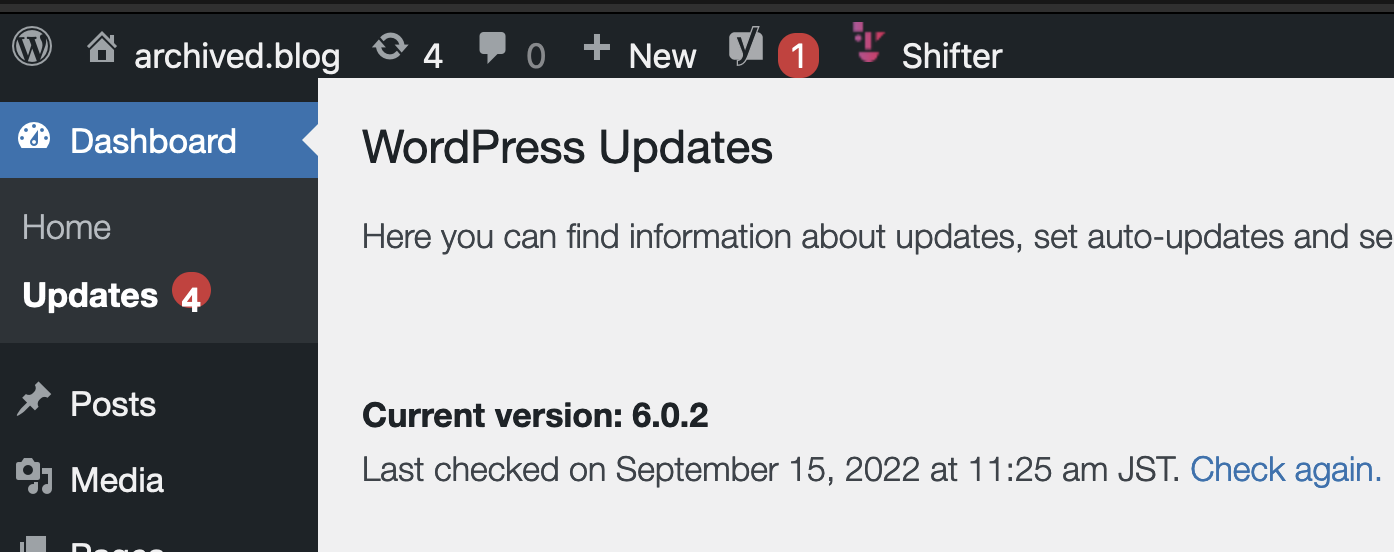Image resolution: width=1394 pixels, height=552 pixels.
Task: Click the red 4 badge beside Updates
Action: (191, 293)
